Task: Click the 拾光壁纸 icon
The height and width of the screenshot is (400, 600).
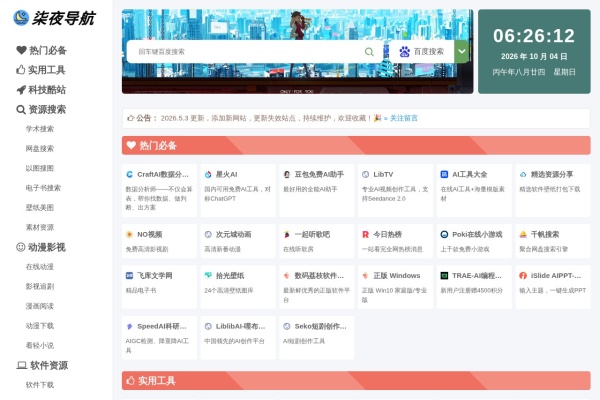Action: pos(208,276)
